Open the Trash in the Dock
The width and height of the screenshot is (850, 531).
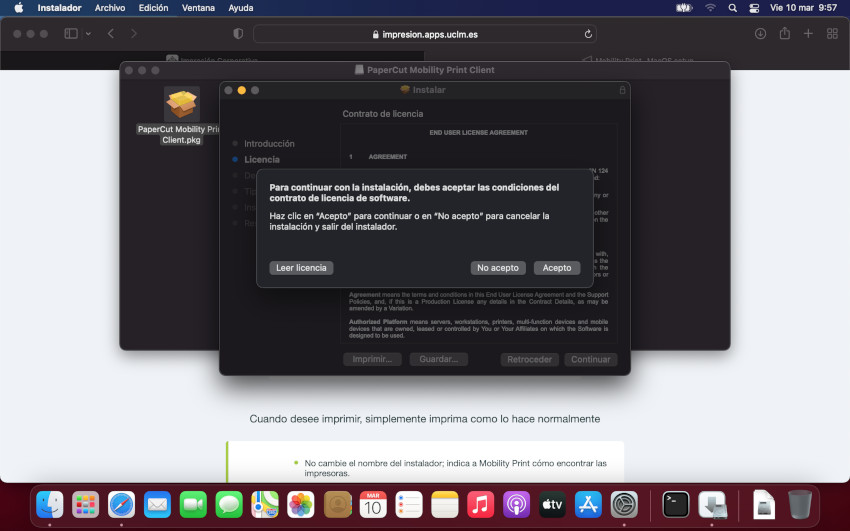(800, 505)
